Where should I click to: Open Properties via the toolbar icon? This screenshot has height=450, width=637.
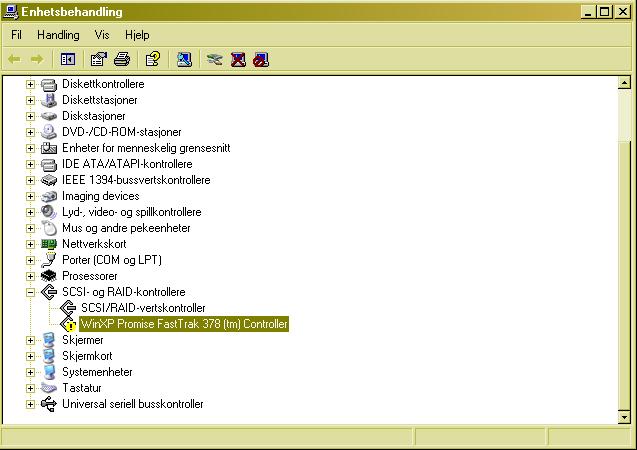(x=98, y=60)
